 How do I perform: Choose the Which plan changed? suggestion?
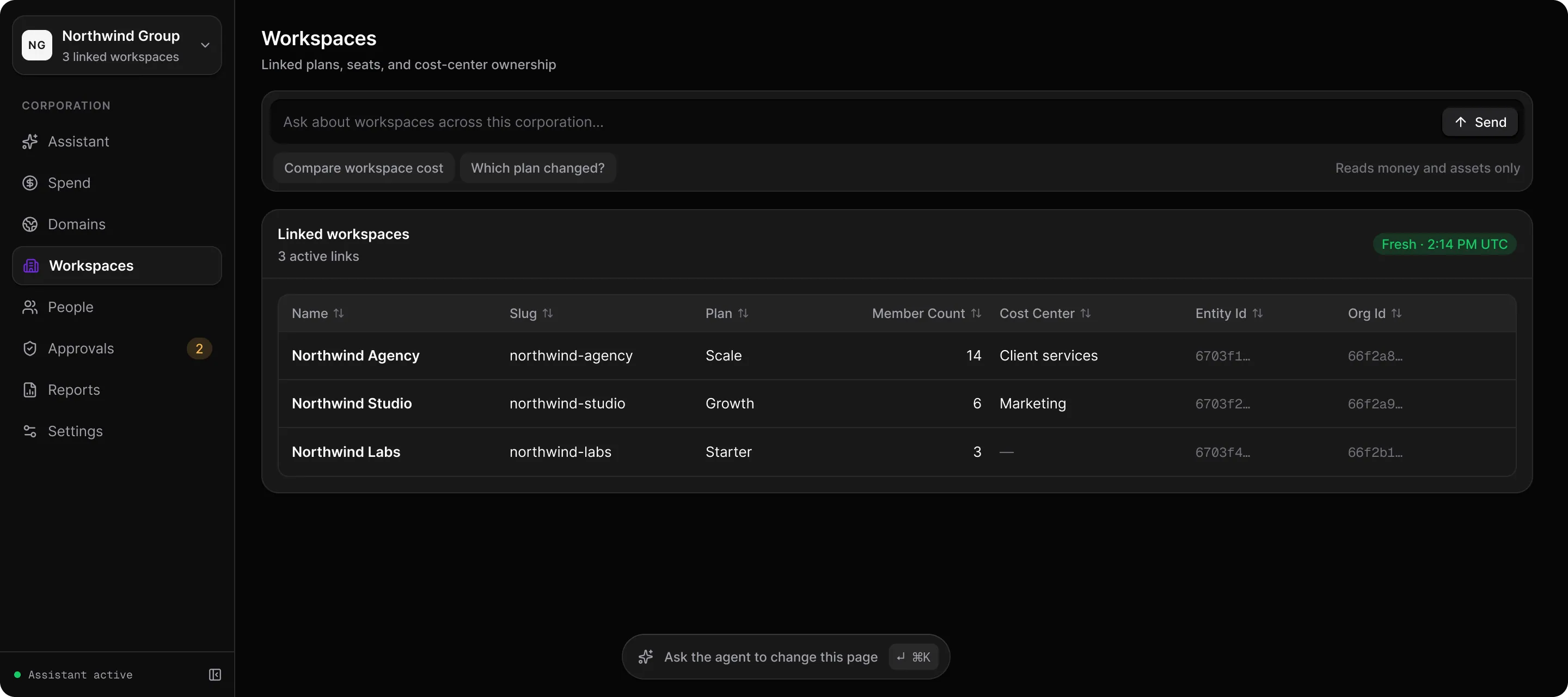pyautogui.click(x=538, y=168)
